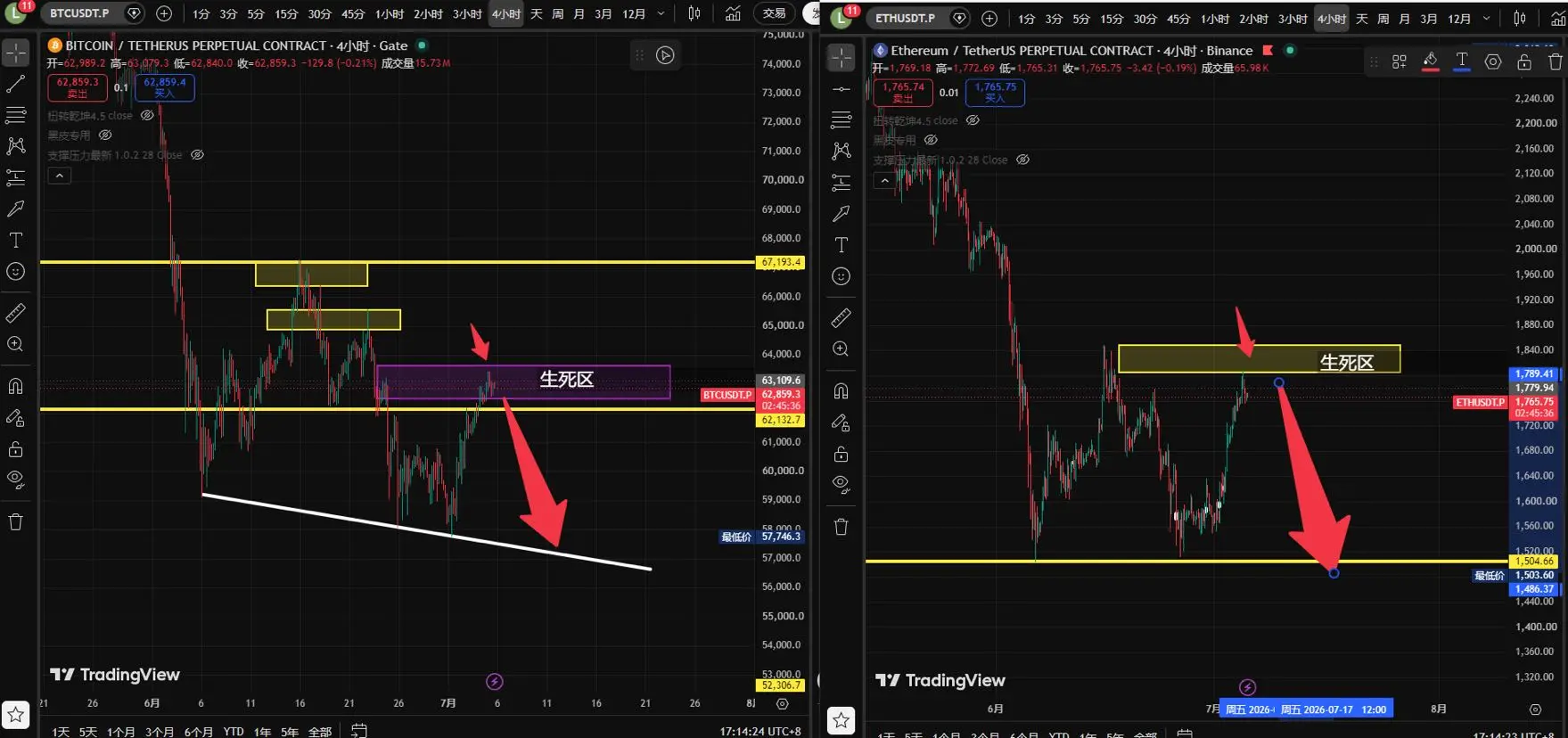Start bar replay in the BTC chart
Image resolution: width=1568 pixels, height=738 pixels.
665,55
